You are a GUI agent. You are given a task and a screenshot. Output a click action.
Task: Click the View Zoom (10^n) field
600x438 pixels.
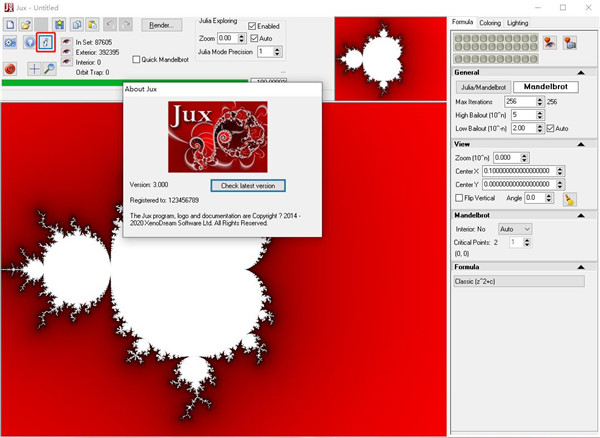(507, 158)
